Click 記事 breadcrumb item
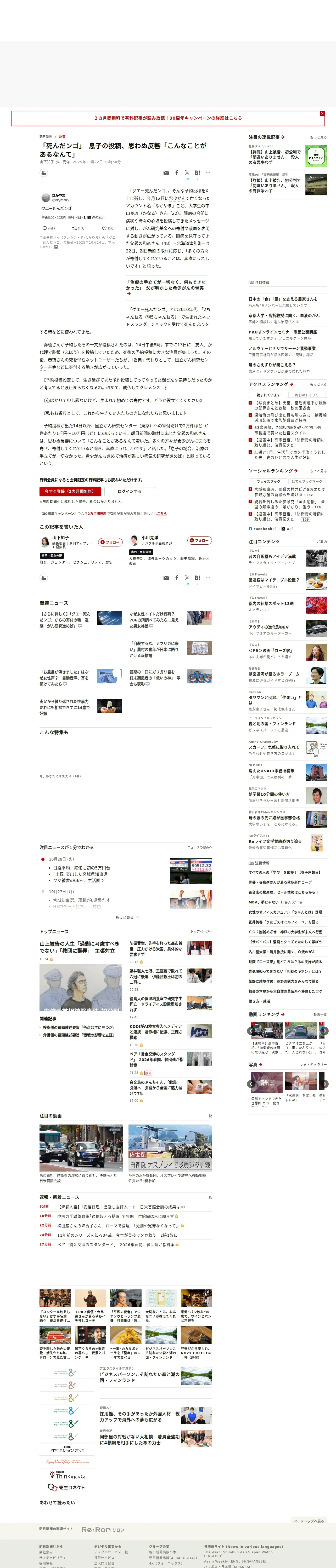The height and width of the screenshot is (1568, 336). (x=62, y=137)
